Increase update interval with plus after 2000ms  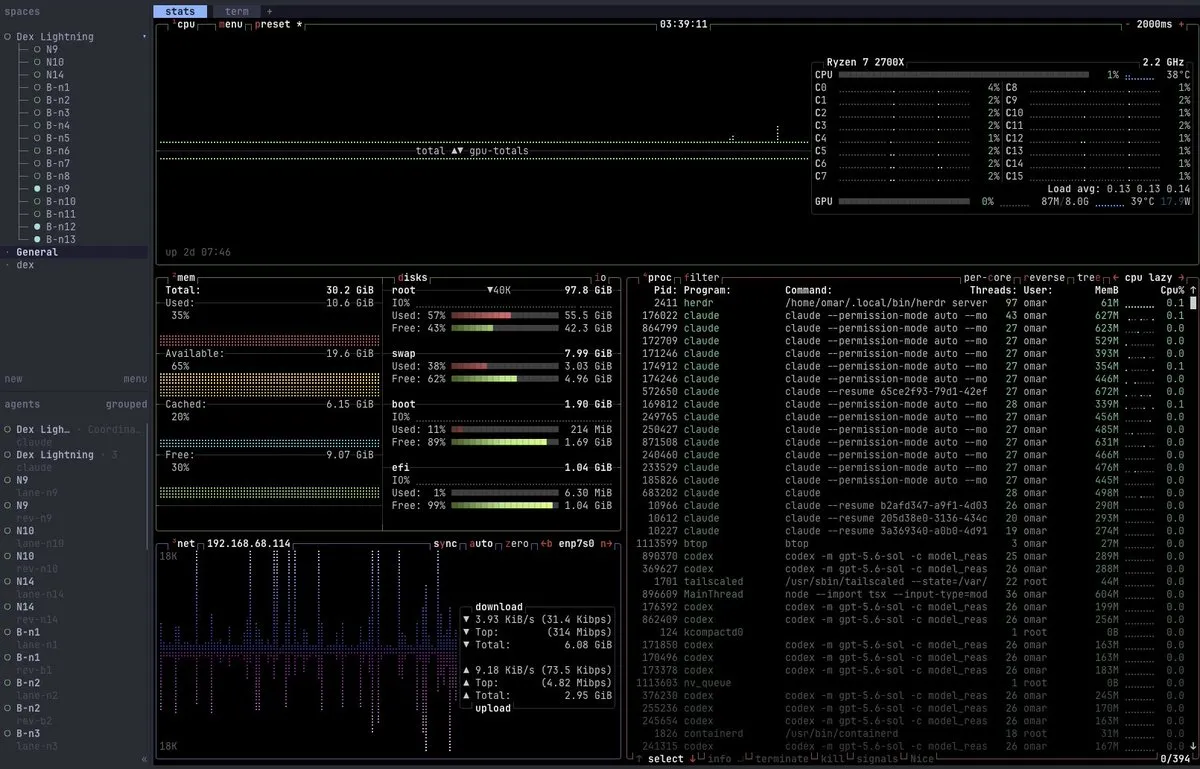tap(1183, 24)
